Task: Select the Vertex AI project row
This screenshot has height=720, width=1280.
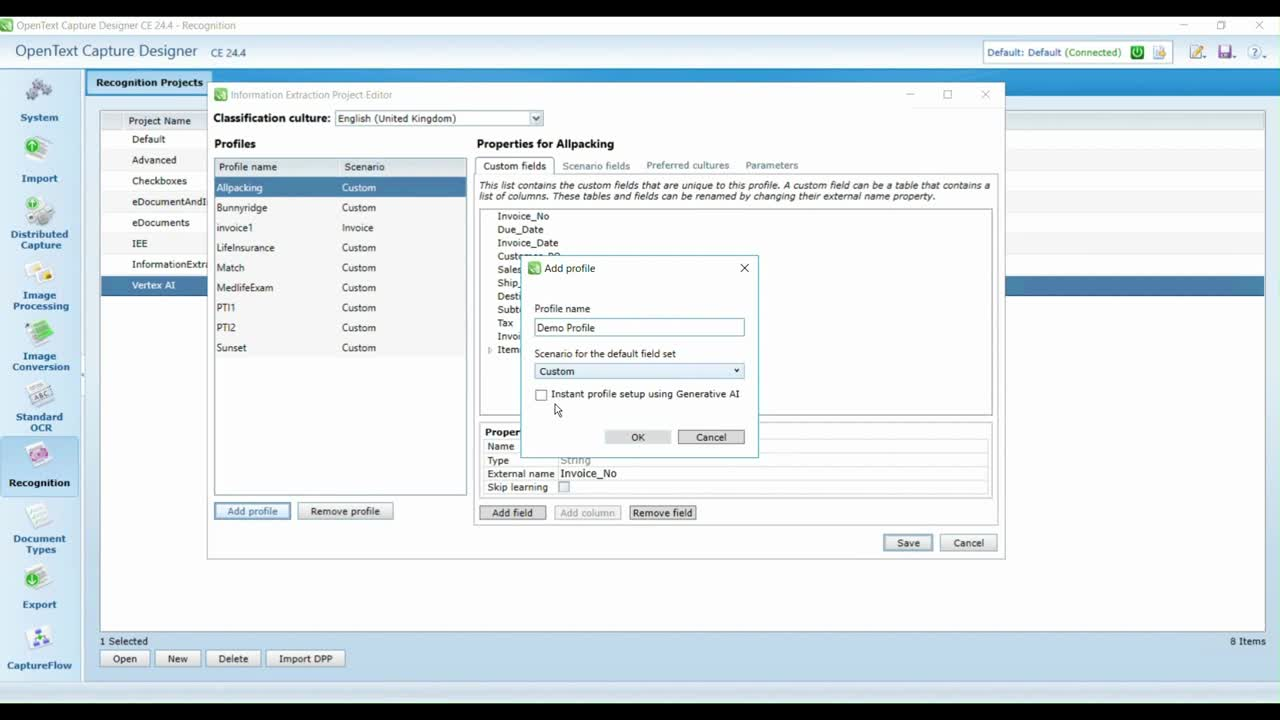Action: click(x=154, y=285)
